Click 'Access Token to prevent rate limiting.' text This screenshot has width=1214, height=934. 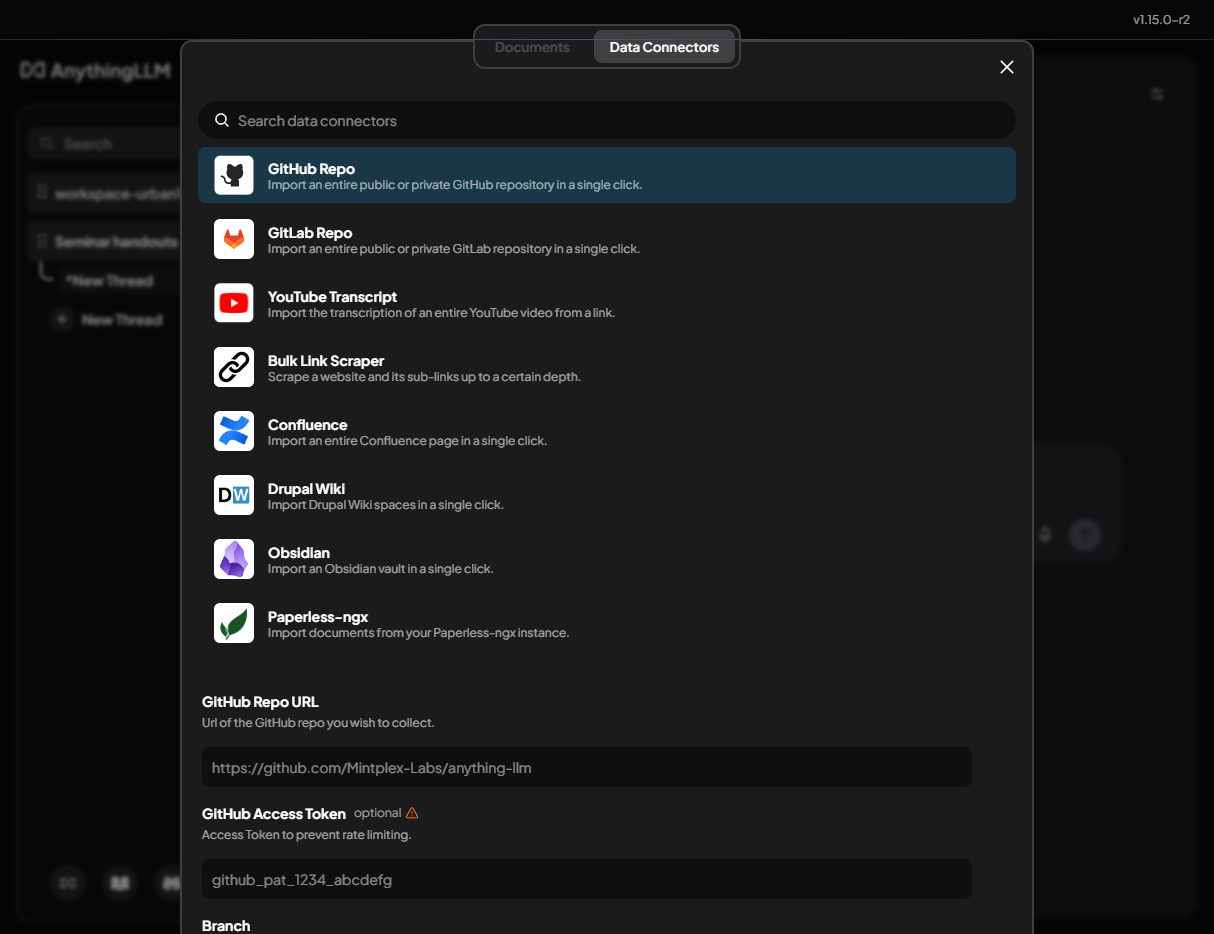click(307, 835)
